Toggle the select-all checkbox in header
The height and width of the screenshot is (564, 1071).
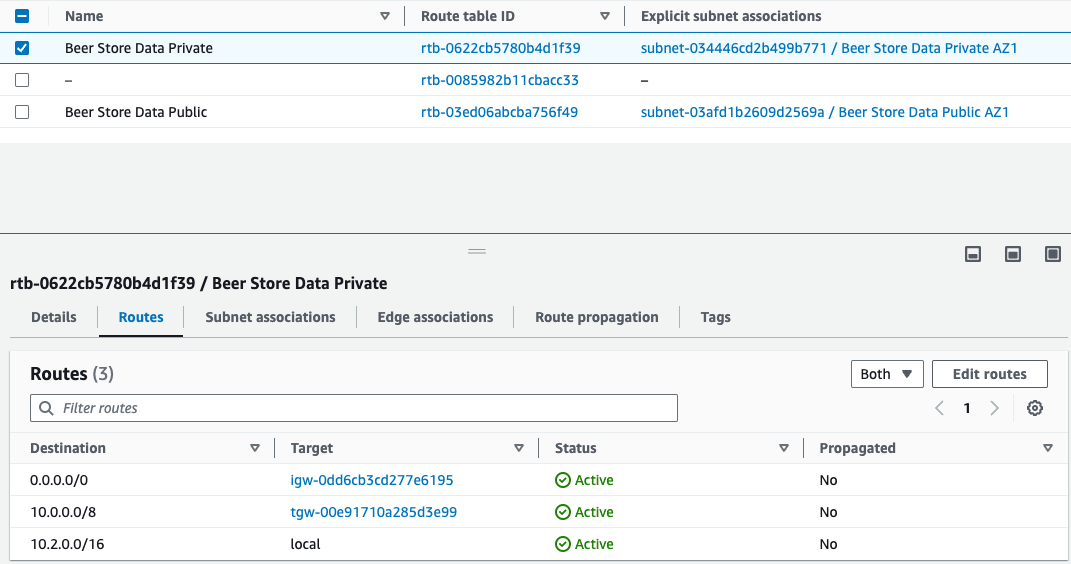pyautogui.click(x=22, y=16)
